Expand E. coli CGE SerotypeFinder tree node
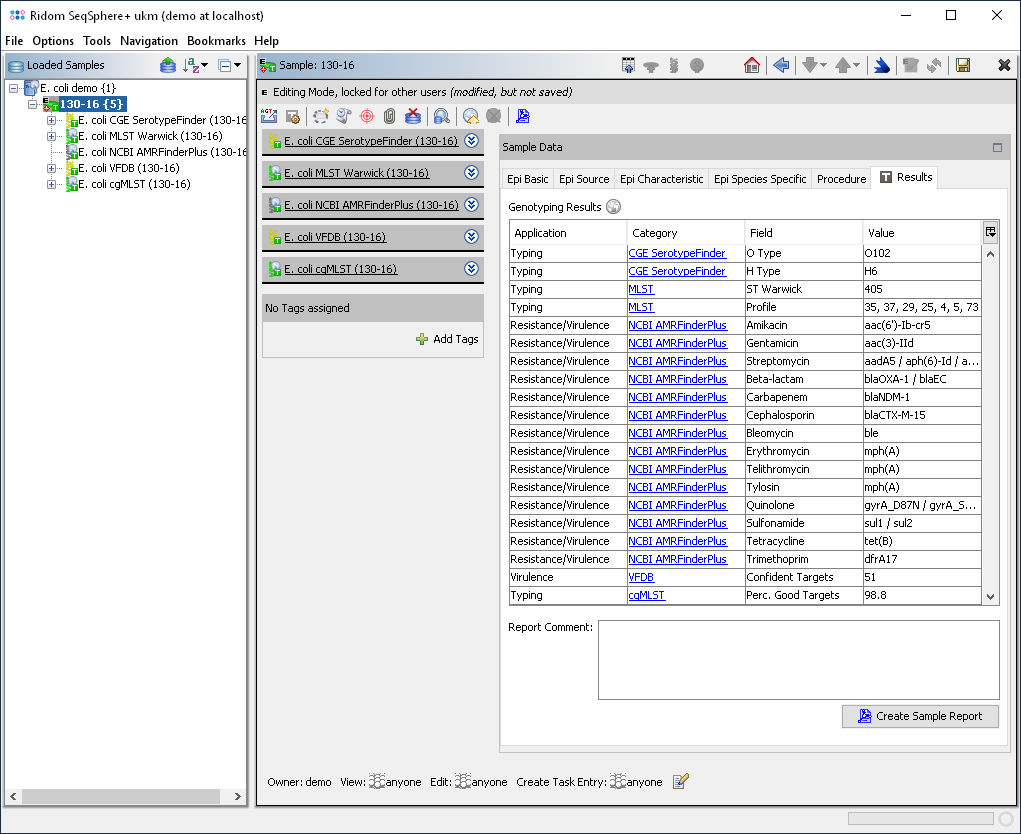 [x=52, y=120]
